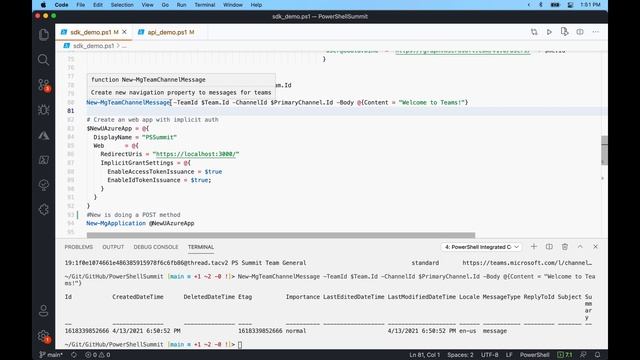This screenshot has width=640, height=360.
Task: Run the PowerShell script with play button
Action: 549,32
